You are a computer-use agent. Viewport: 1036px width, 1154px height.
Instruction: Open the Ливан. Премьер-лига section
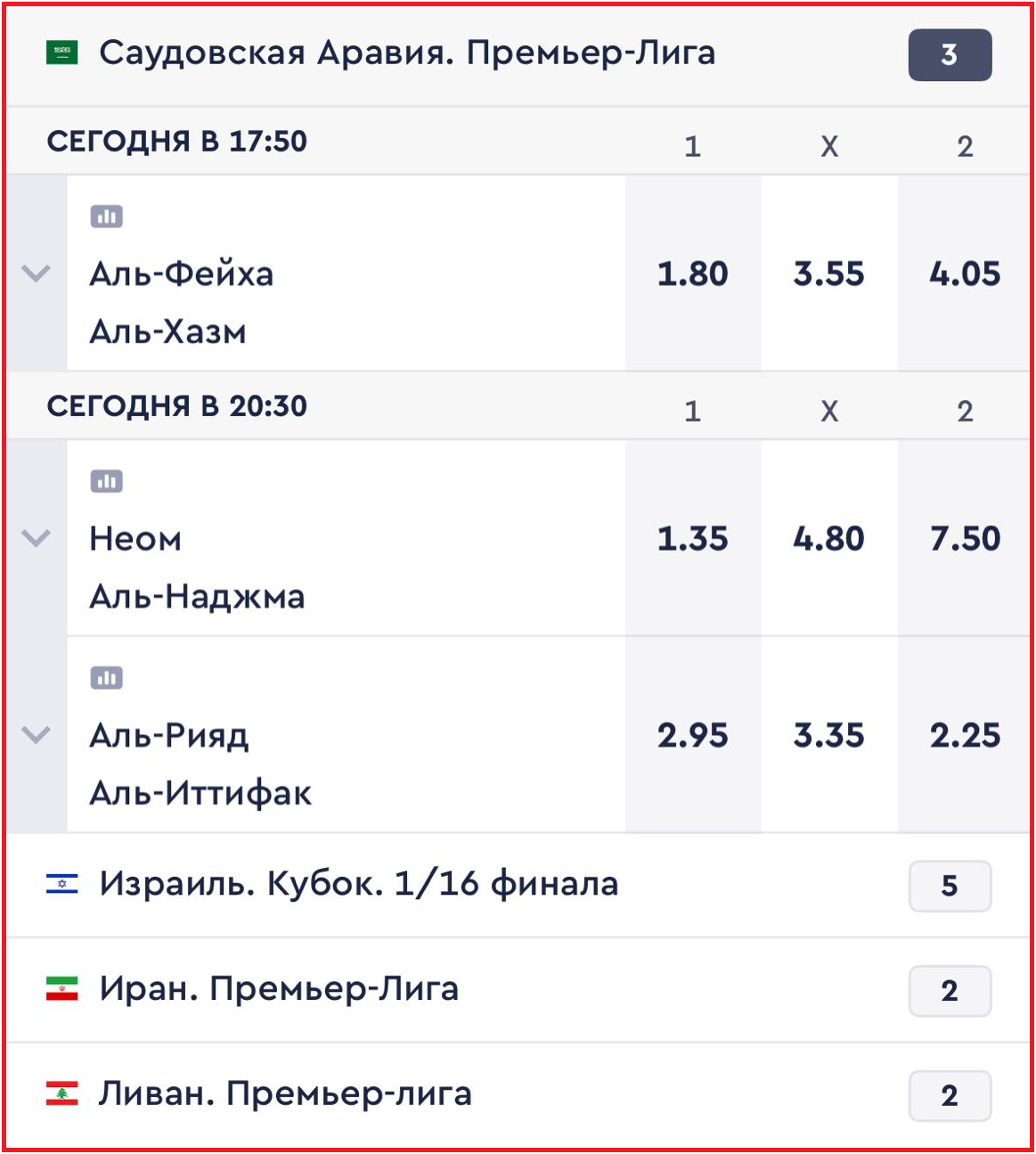click(285, 1093)
